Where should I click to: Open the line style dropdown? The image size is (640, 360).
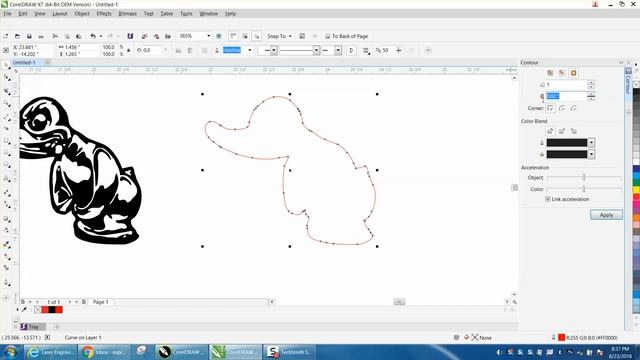click(x=316, y=50)
